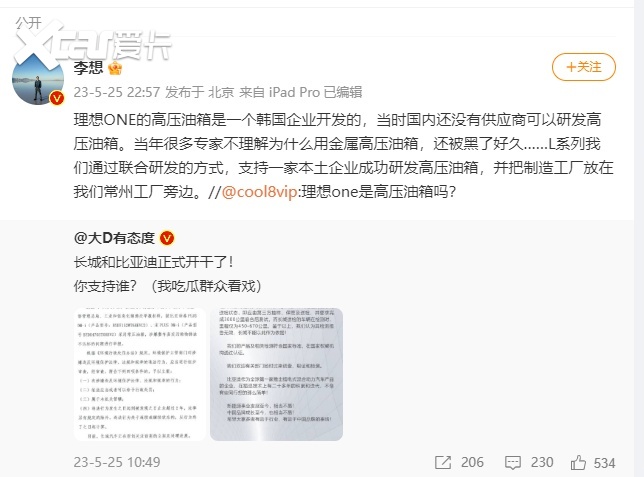Click the +关注 follow button
Viewport: 644px width, 477px height.
[x=584, y=67]
